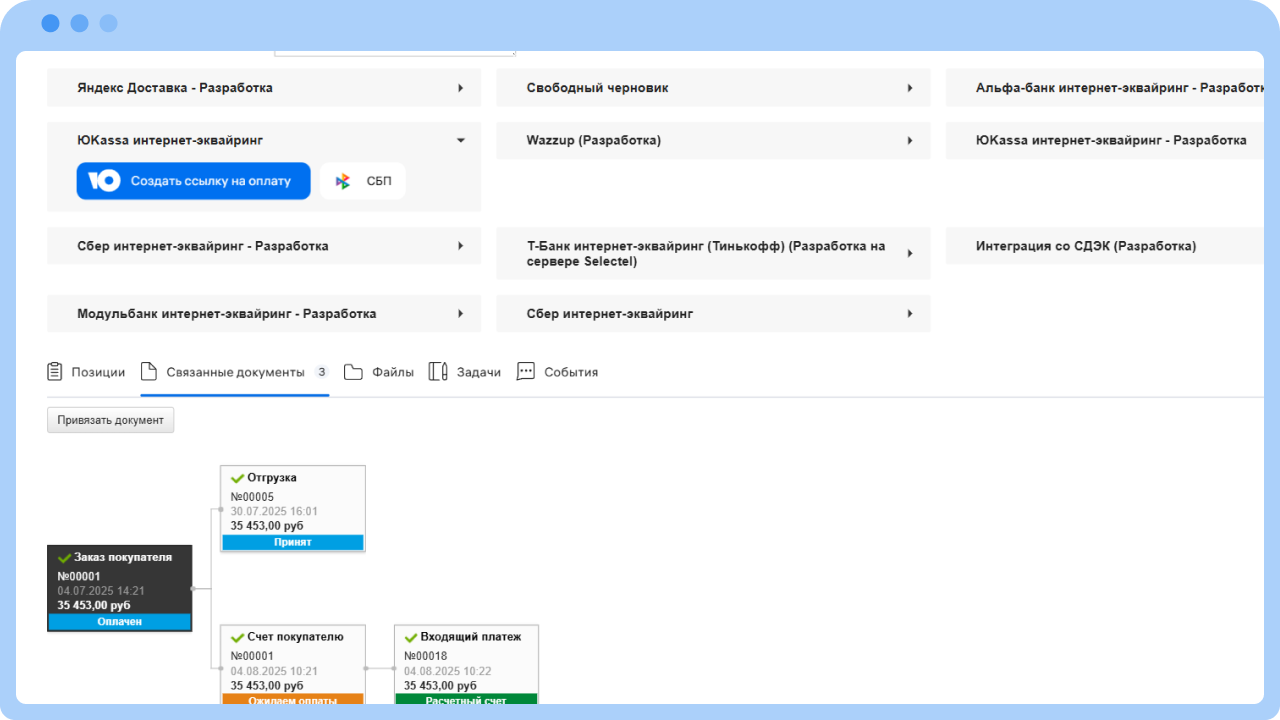
Task: Show the События tab
Action: point(557,372)
